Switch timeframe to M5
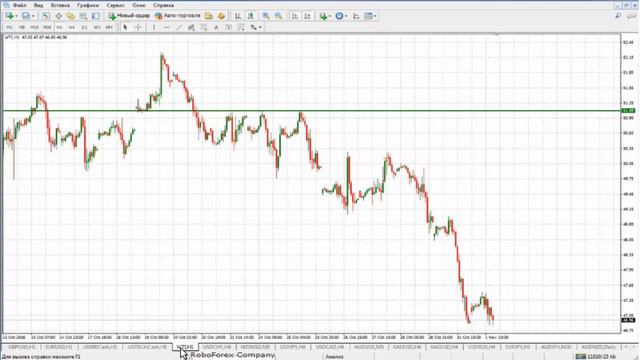The height and width of the screenshot is (360, 640). pos(22,27)
